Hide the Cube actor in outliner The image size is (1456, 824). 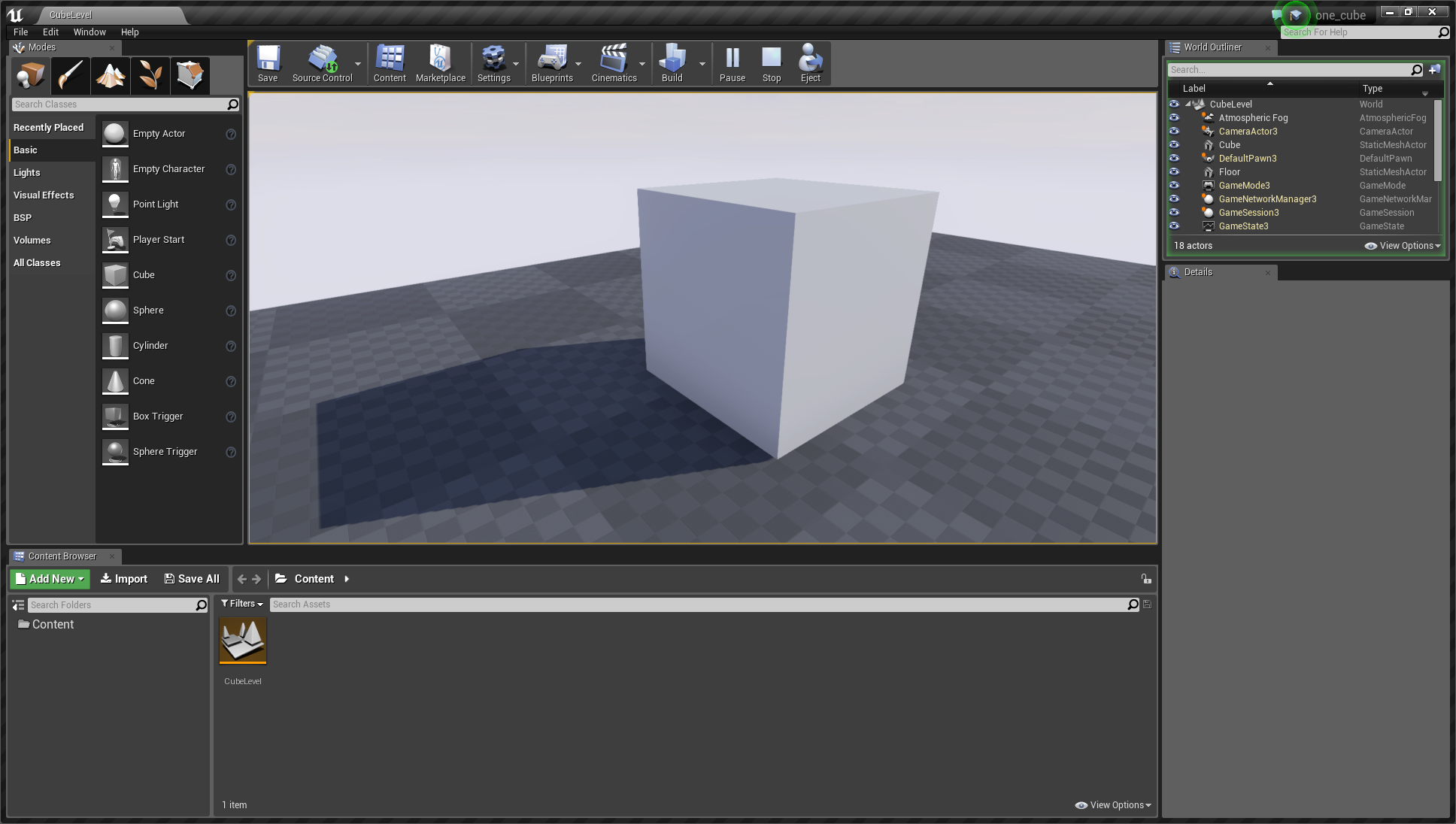tap(1174, 145)
